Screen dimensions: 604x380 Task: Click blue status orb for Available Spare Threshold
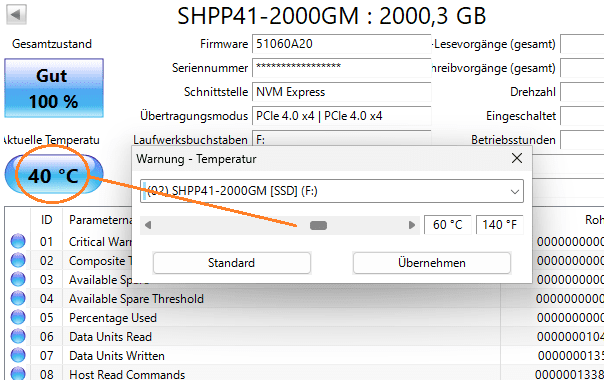18,298
